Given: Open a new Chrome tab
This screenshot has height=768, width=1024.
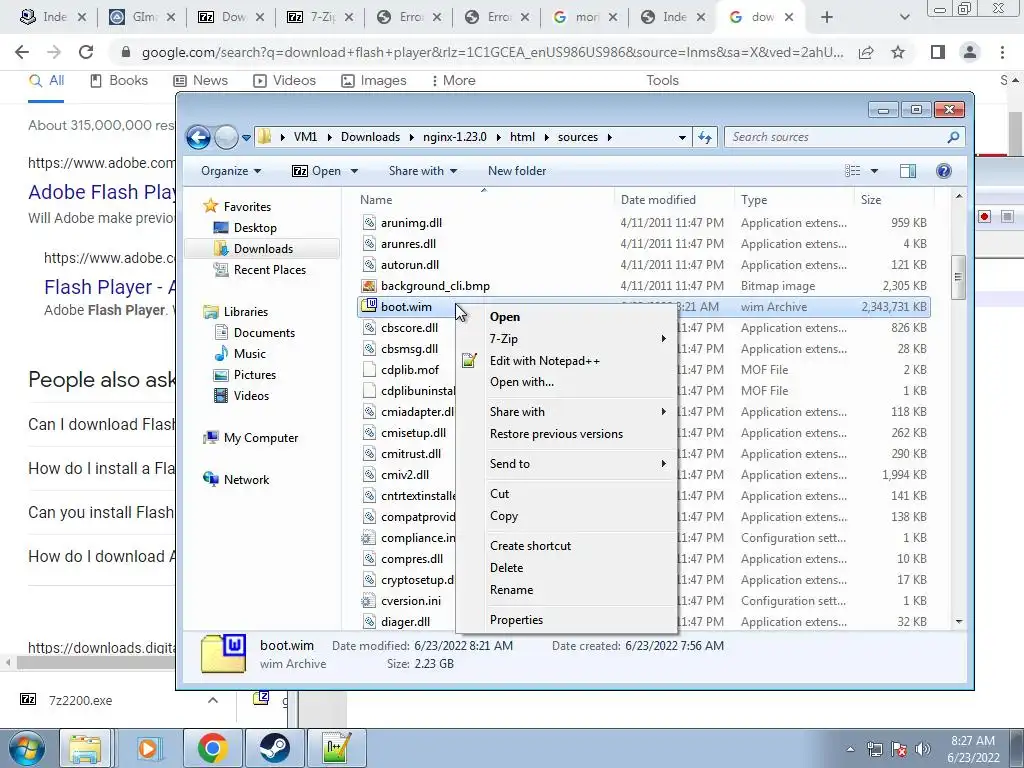Looking at the screenshot, I should click(x=826, y=18).
